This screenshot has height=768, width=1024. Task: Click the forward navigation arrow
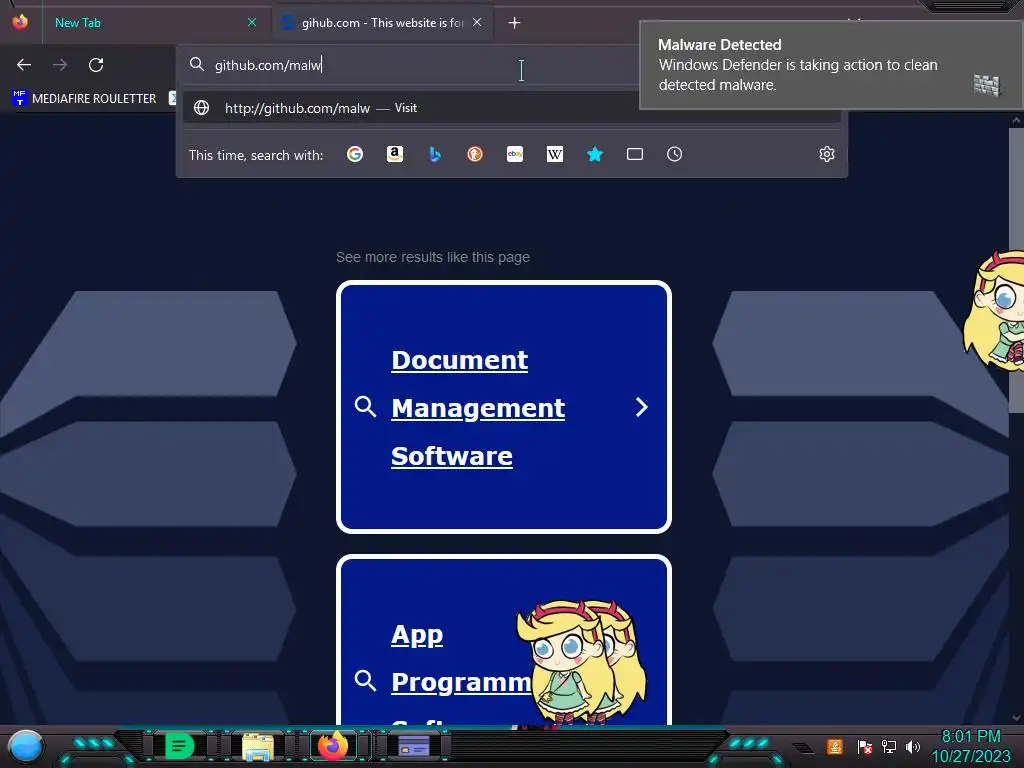tap(60, 65)
